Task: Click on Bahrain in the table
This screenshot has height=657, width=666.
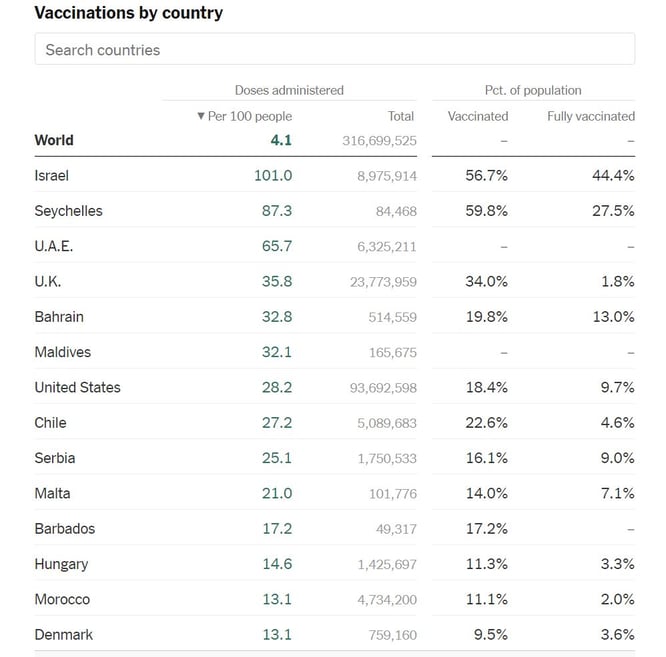Action: [59, 317]
